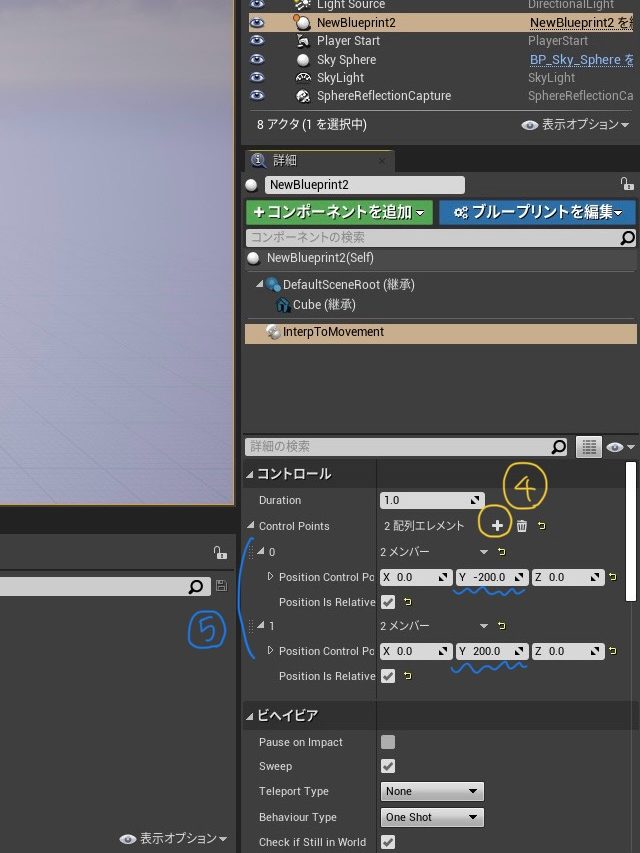Reset the element 0 Position Control Point to default
Viewport: 640px width, 853px height.
[613, 577]
